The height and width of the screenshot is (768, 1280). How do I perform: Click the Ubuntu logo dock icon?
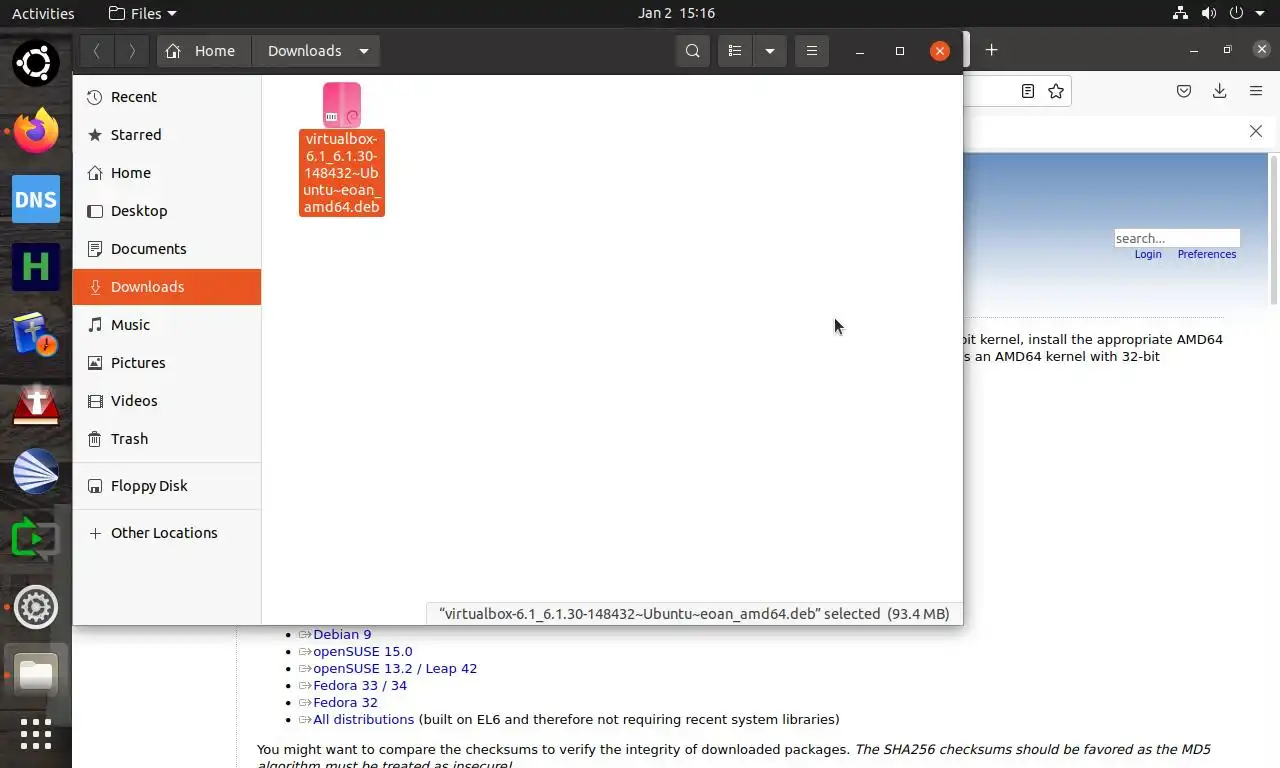pyautogui.click(x=36, y=64)
